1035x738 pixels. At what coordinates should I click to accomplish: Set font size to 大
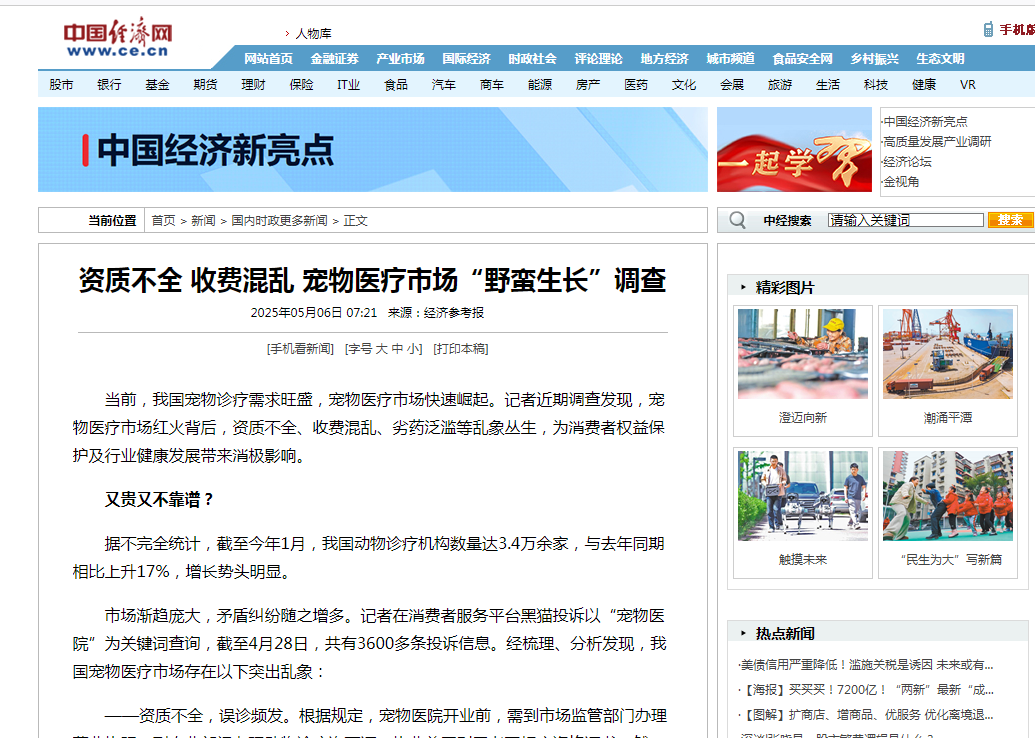382,349
